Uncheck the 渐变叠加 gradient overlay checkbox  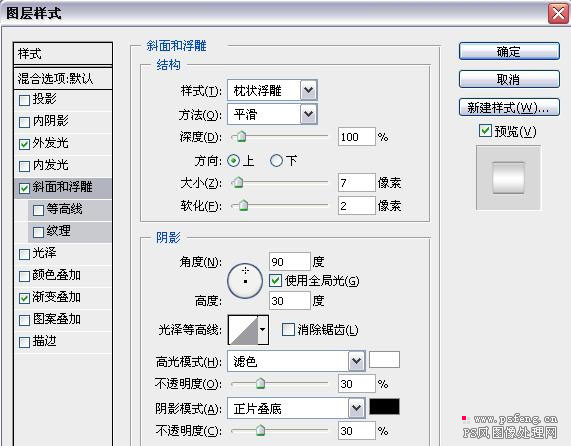pyautogui.click(x=24, y=298)
